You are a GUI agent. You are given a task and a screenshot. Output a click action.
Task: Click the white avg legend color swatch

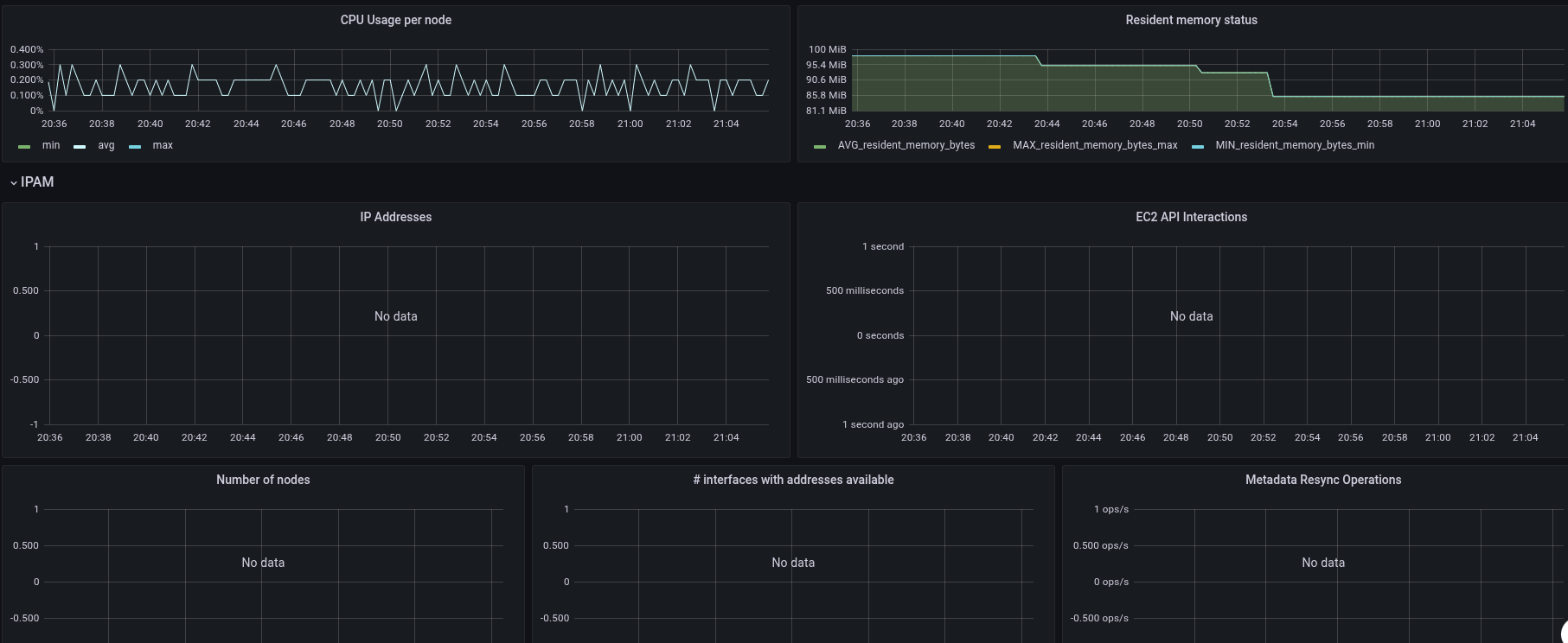tap(80, 147)
